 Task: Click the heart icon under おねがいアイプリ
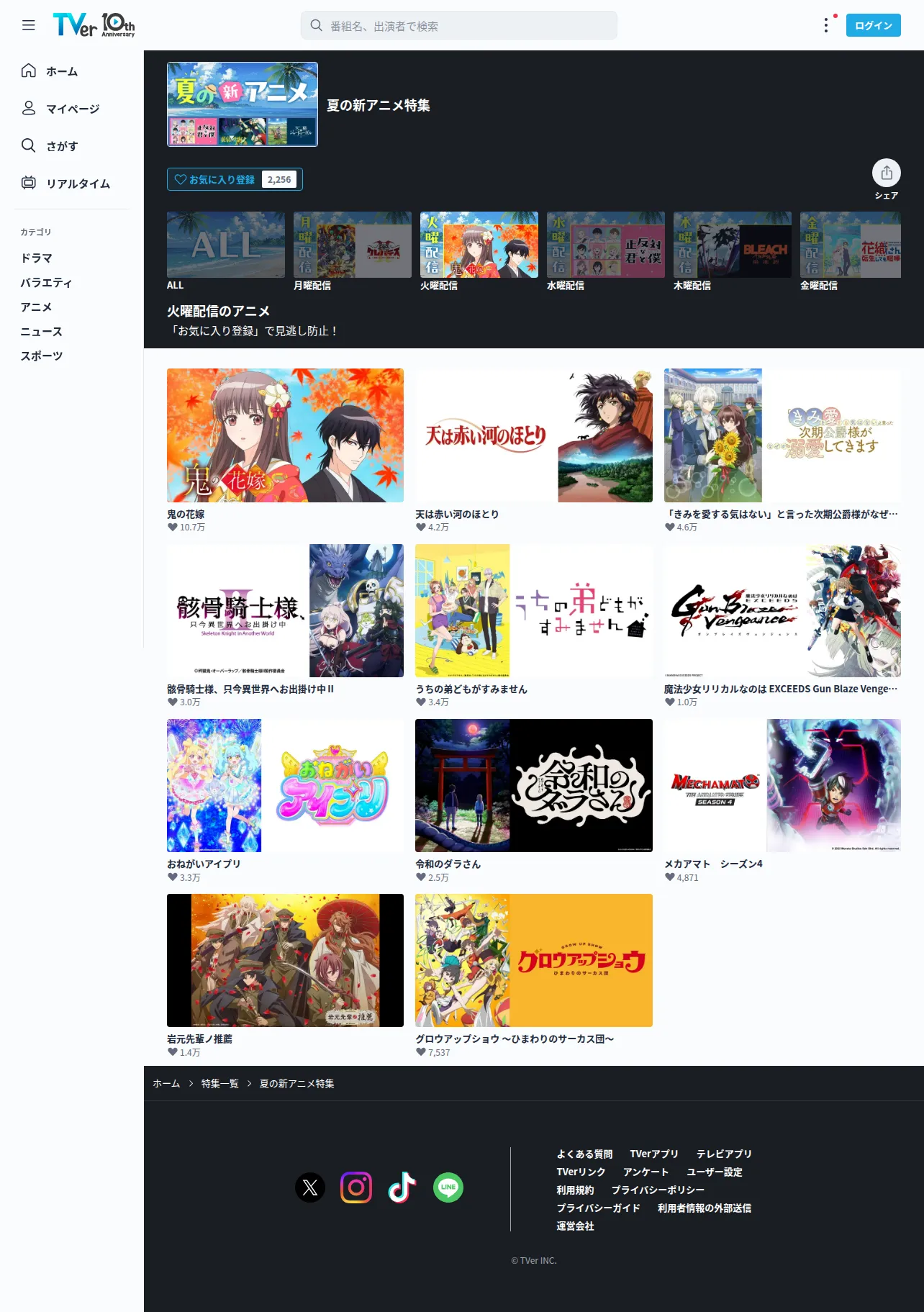tap(173, 877)
